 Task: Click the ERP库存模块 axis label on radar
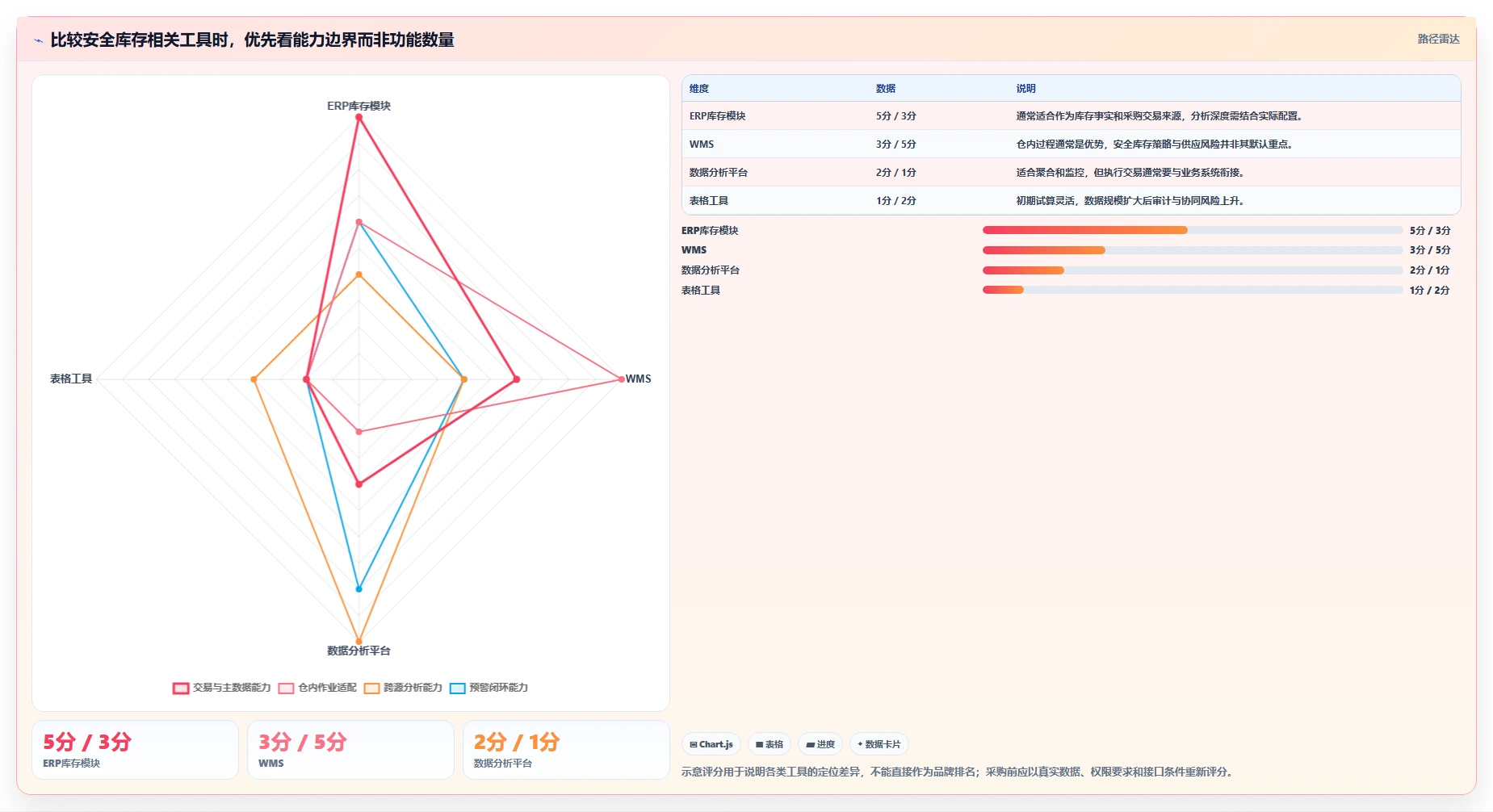tap(359, 106)
